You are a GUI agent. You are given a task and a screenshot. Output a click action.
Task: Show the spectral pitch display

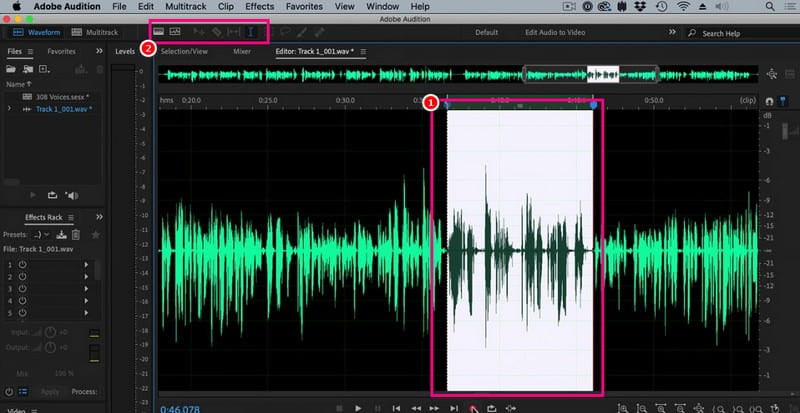[x=175, y=32]
